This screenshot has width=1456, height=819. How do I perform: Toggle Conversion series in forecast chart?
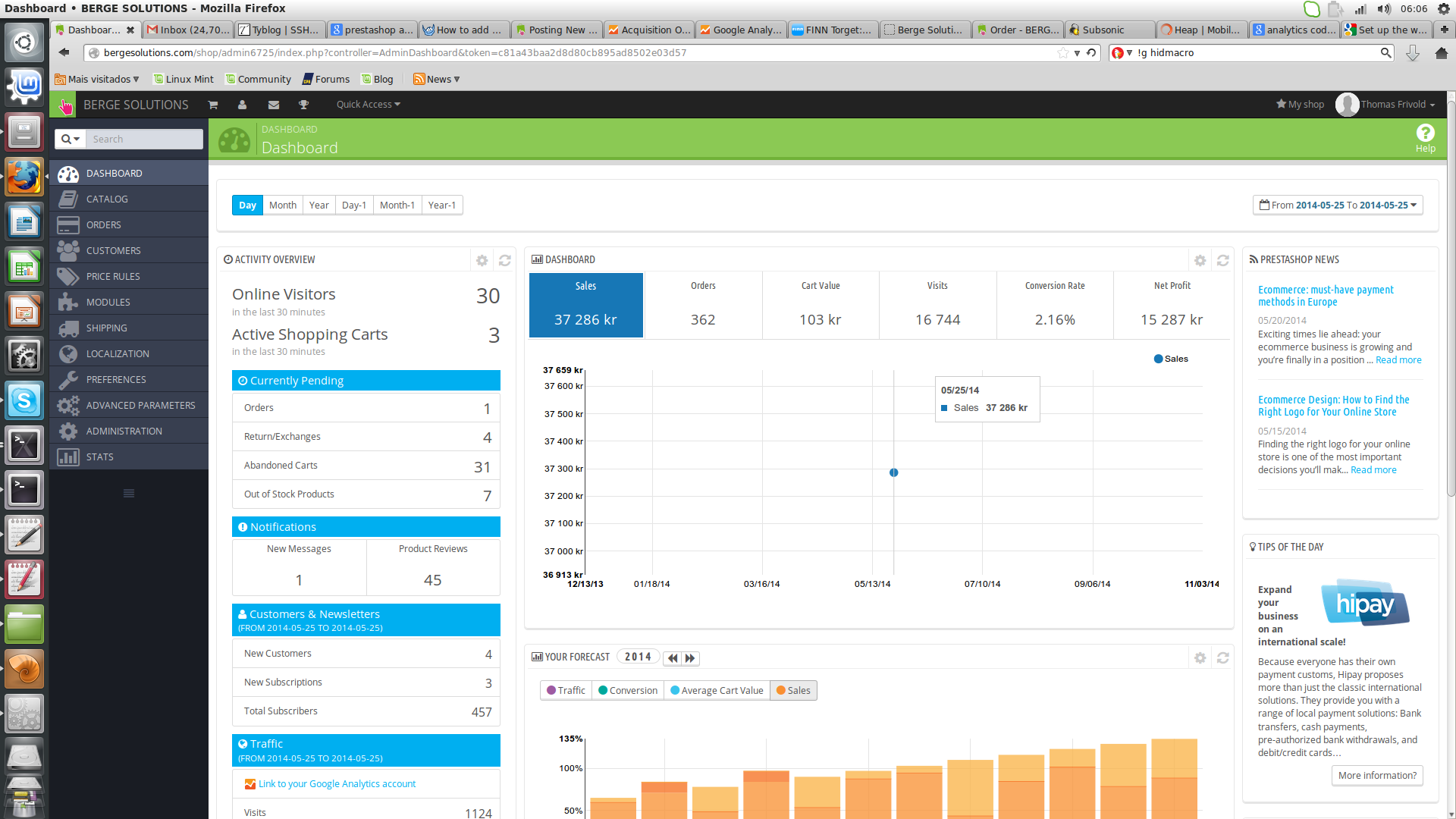click(x=628, y=690)
